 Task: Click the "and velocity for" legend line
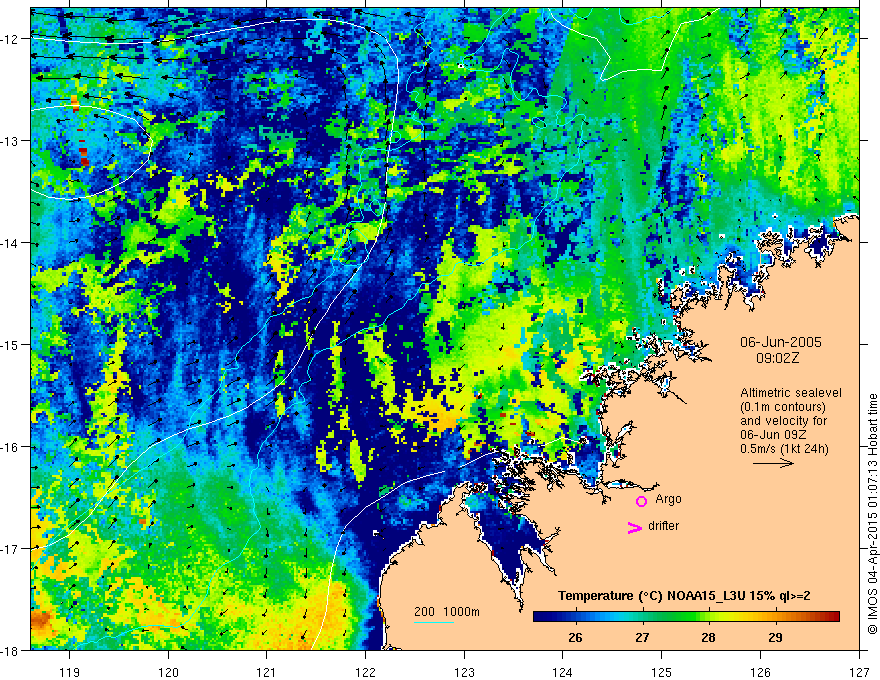point(783,421)
